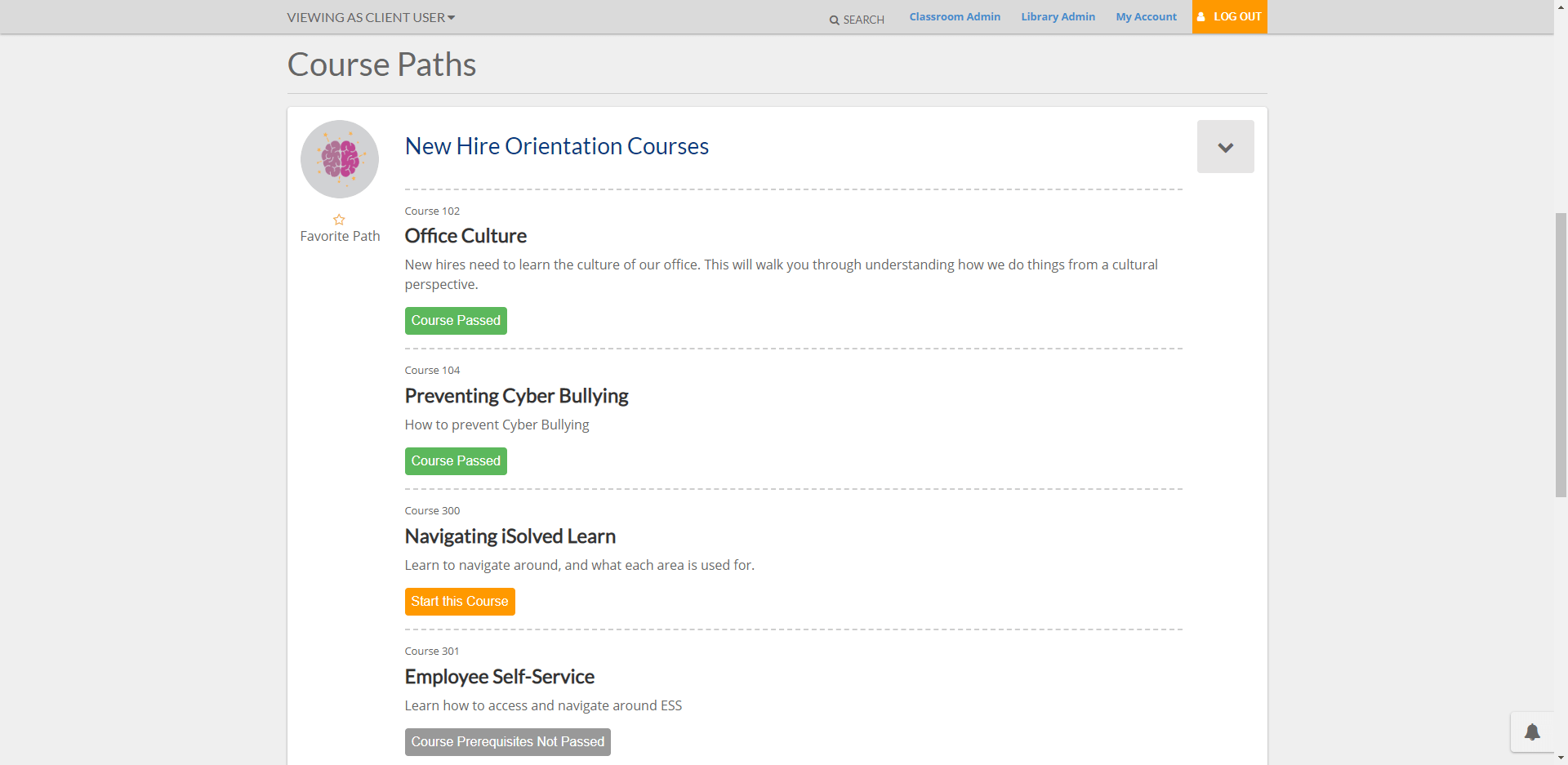Collapse the New Hire Orientation path chevron
The width and height of the screenshot is (1568, 765).
click(1226, 147)
